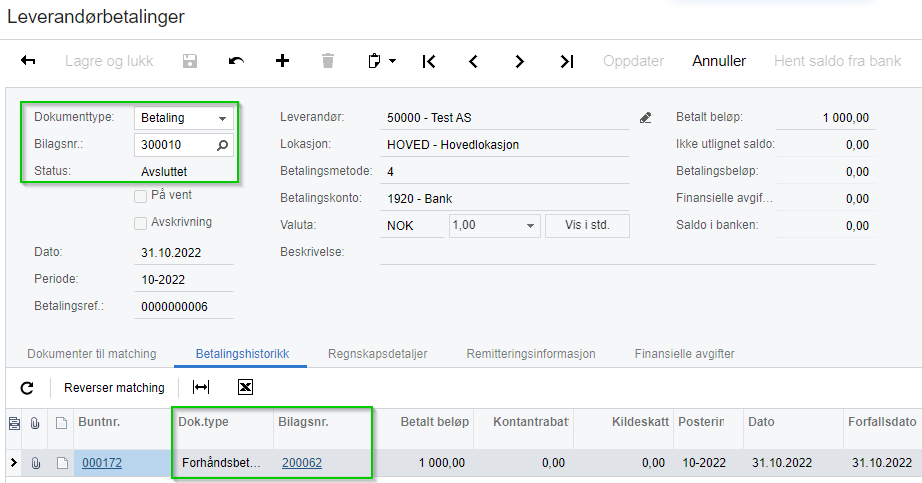This screenshot has width=922, height=483.
Task: Click Reverser matching
Action: click(x=114, y=388)
